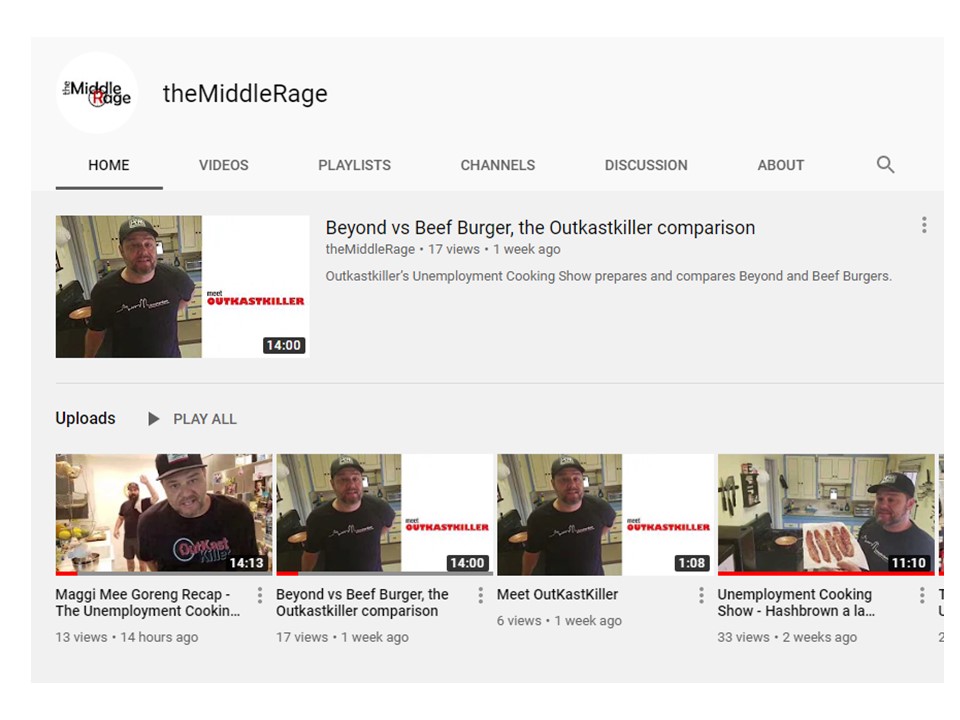
Task: Play the 1:08 Meet OutKastKiller thumbnail
Action: point(606,514)
